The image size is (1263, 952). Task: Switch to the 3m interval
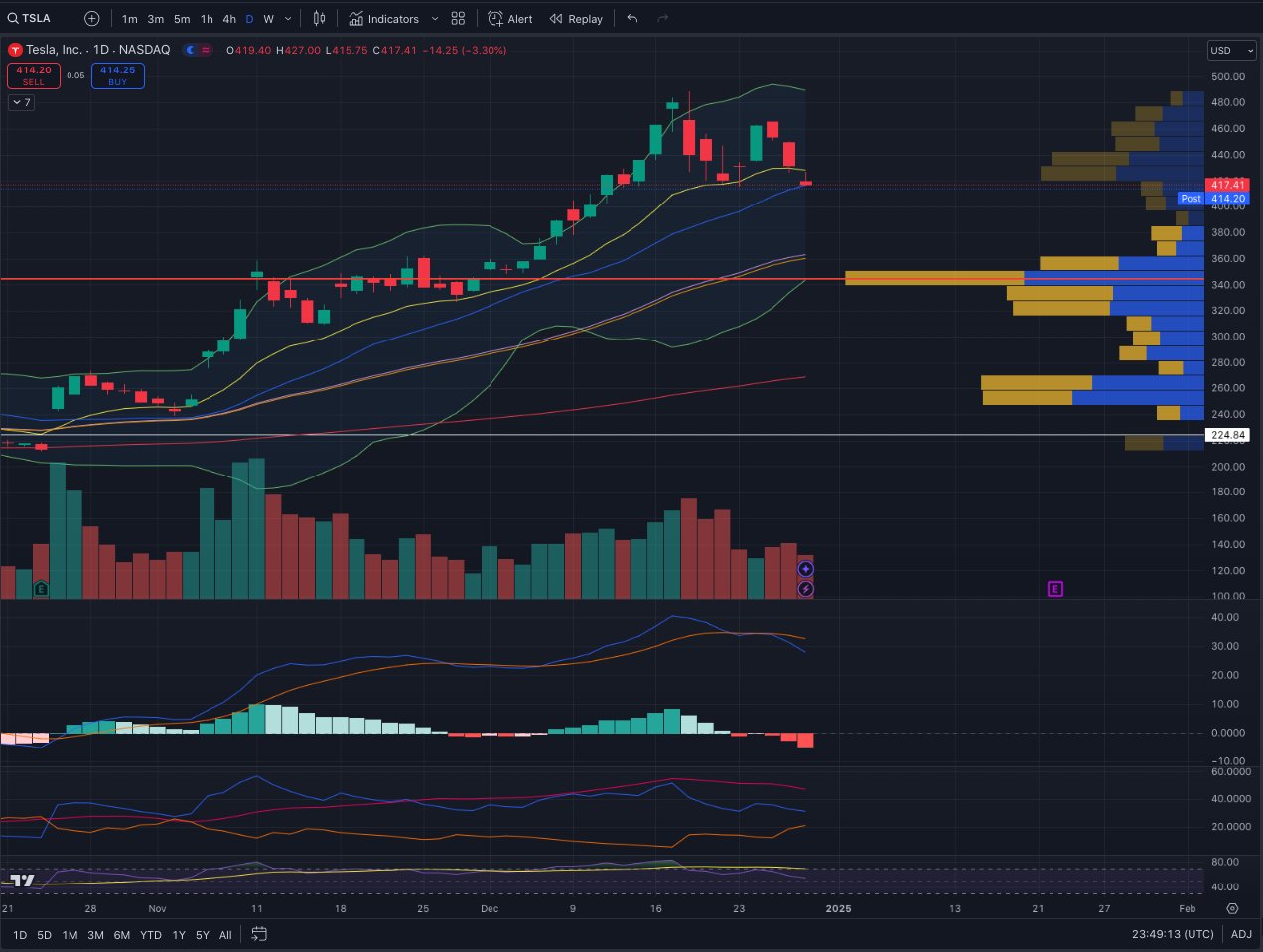156,19
